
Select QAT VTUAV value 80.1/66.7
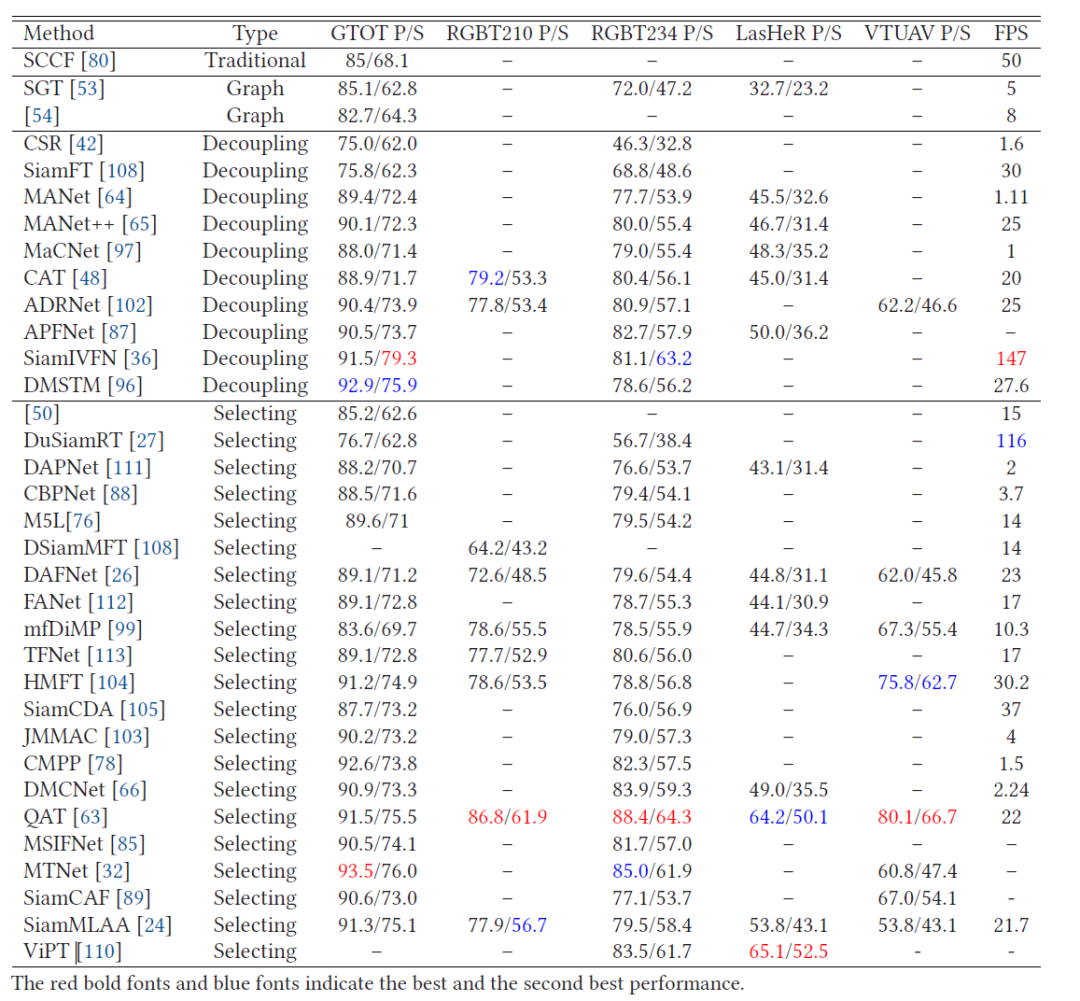pyautogui.click(x=917, y=817)
